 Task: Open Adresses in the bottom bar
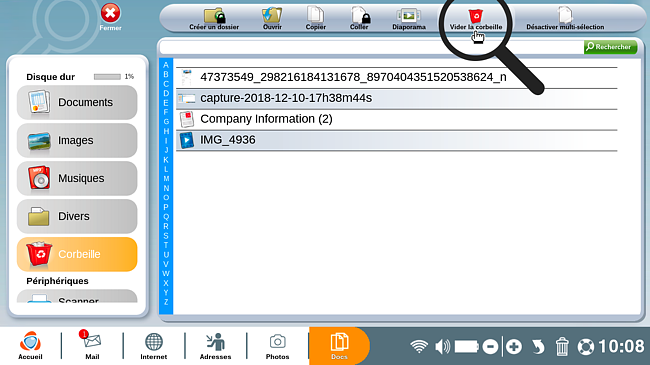pos(216,346)
